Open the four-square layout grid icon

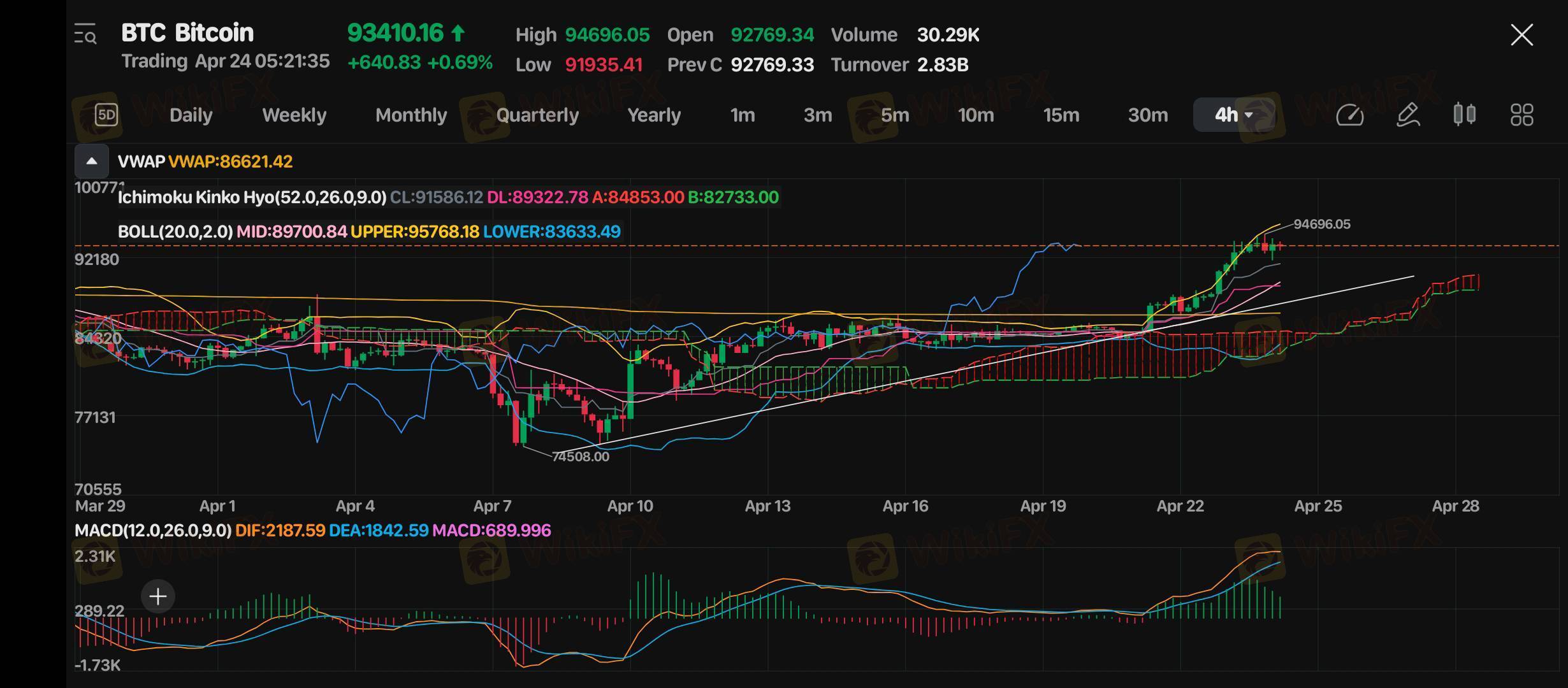click(x=1522, y=115)
